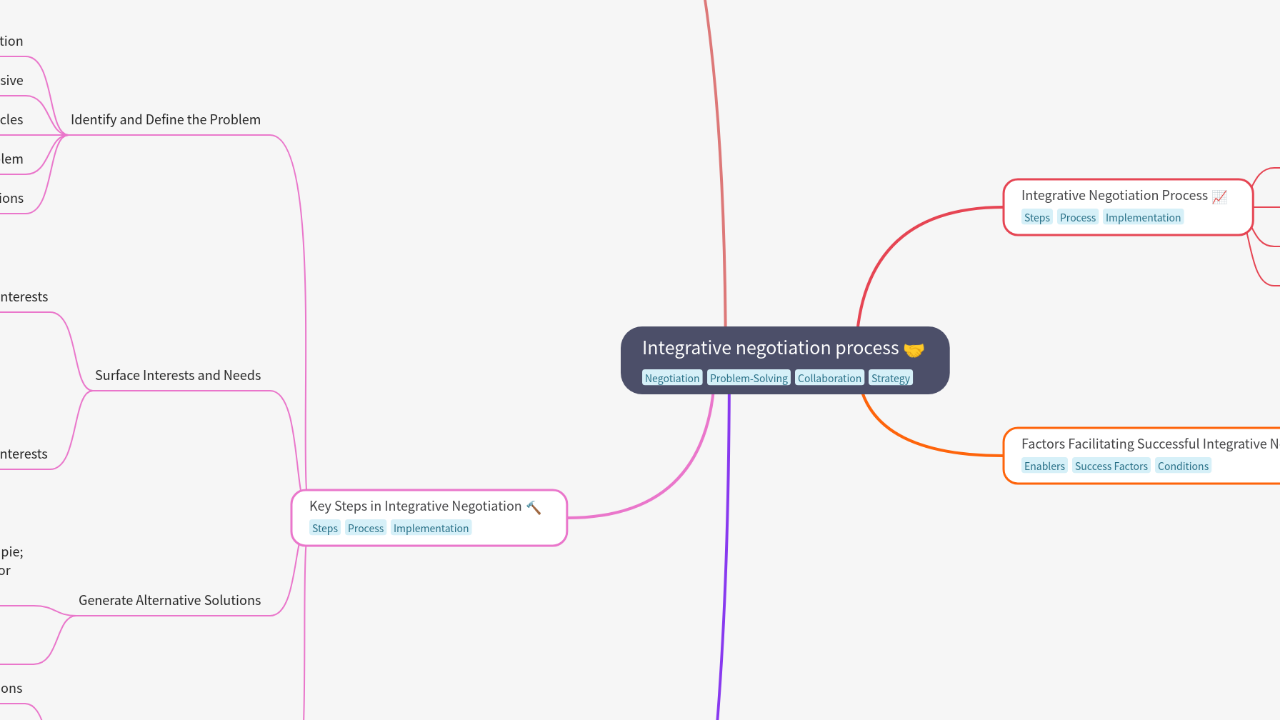The image size is (1280, 720).
Task: Select Surface Interests and Needs branch
Action: click(x=178, y=375)
